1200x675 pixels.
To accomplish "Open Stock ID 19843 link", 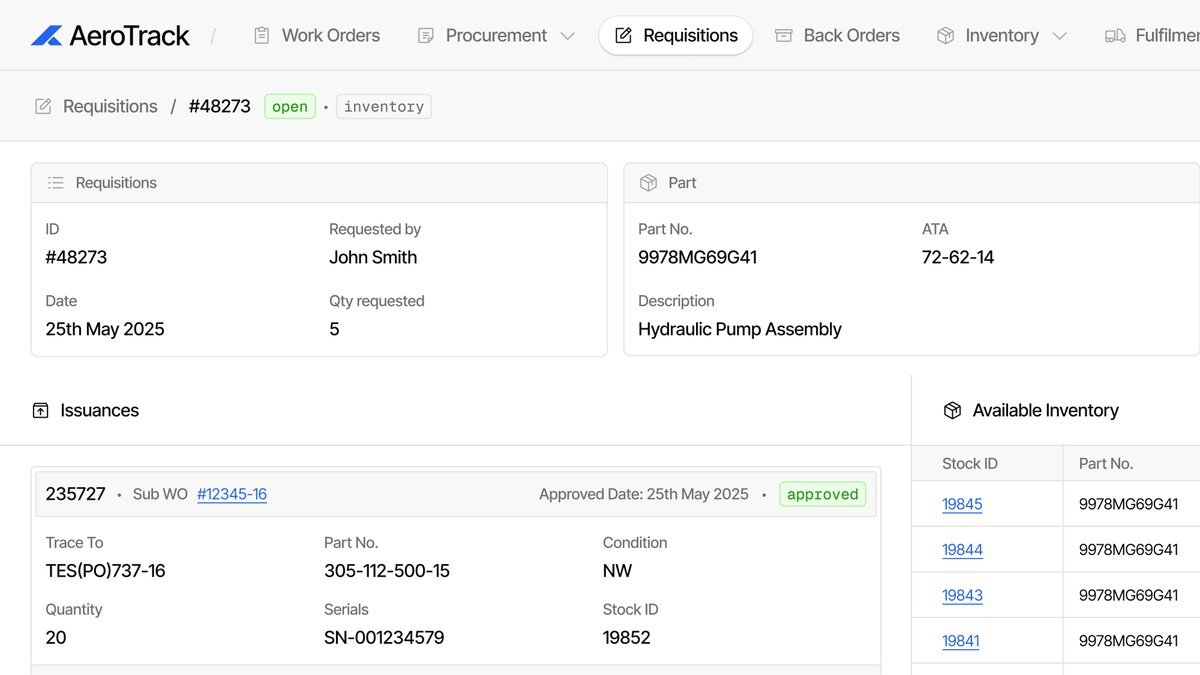I will tap(962, 595).
